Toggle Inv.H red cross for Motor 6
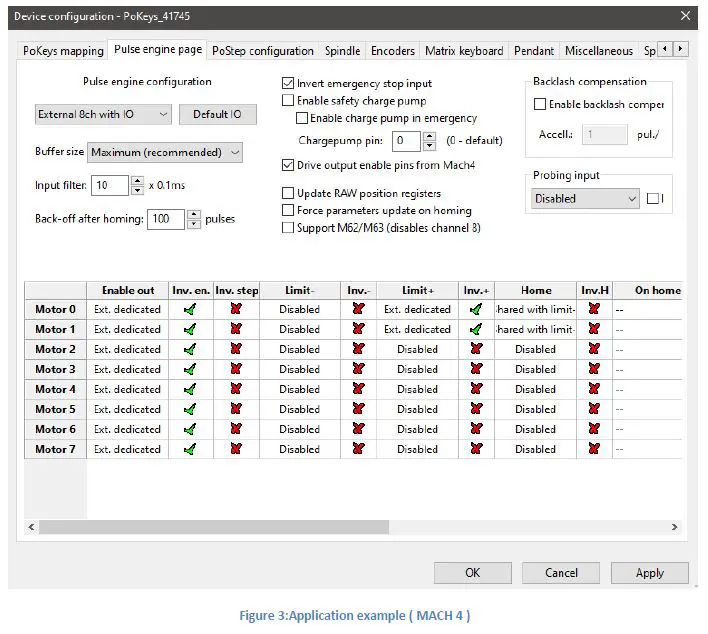This screenshot has height=634, width=708. [x=594, y=429]
